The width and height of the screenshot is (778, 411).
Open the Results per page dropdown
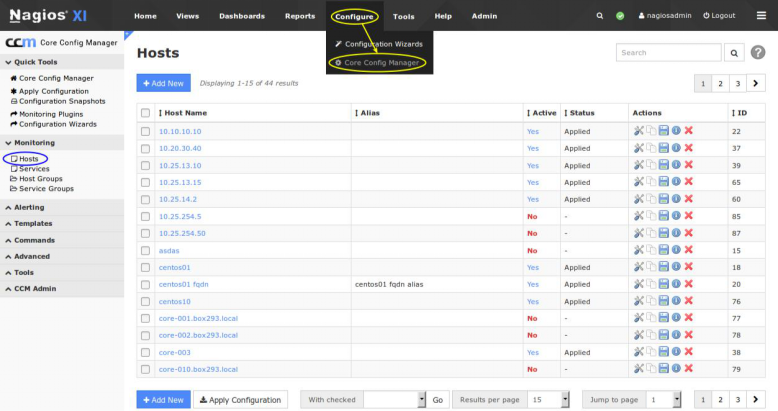548,400
